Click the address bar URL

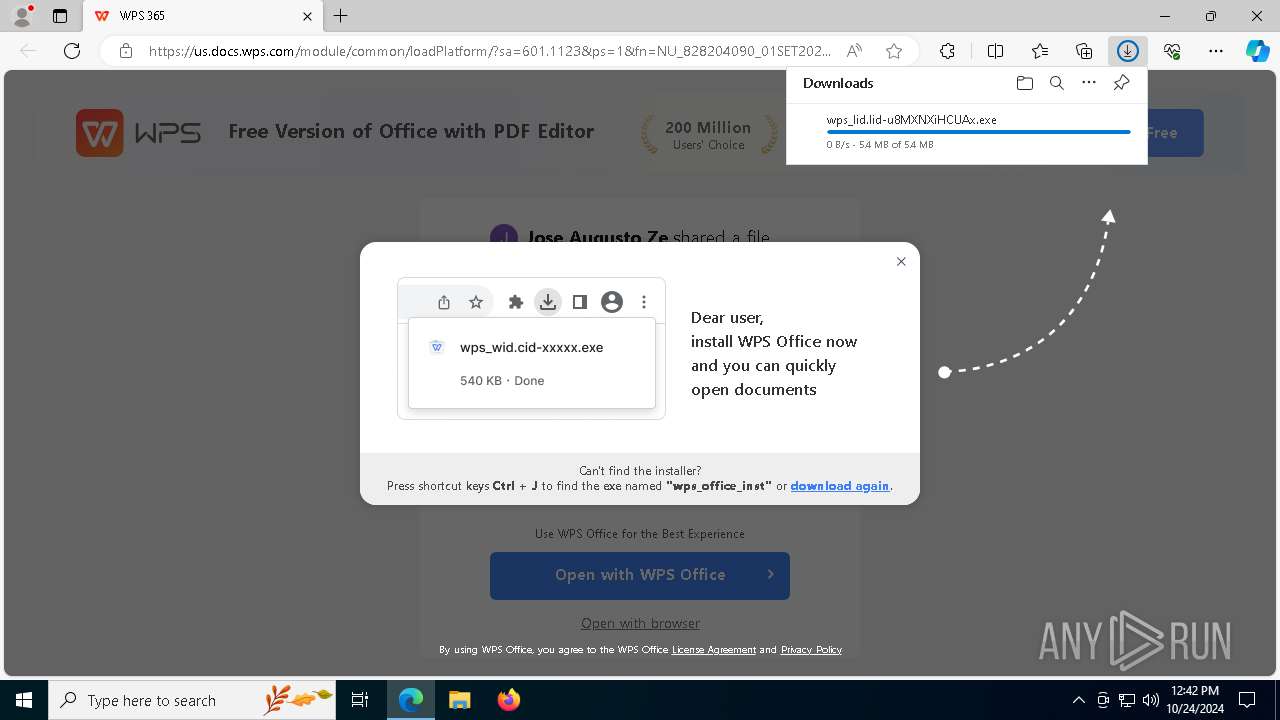pos(490,51)
